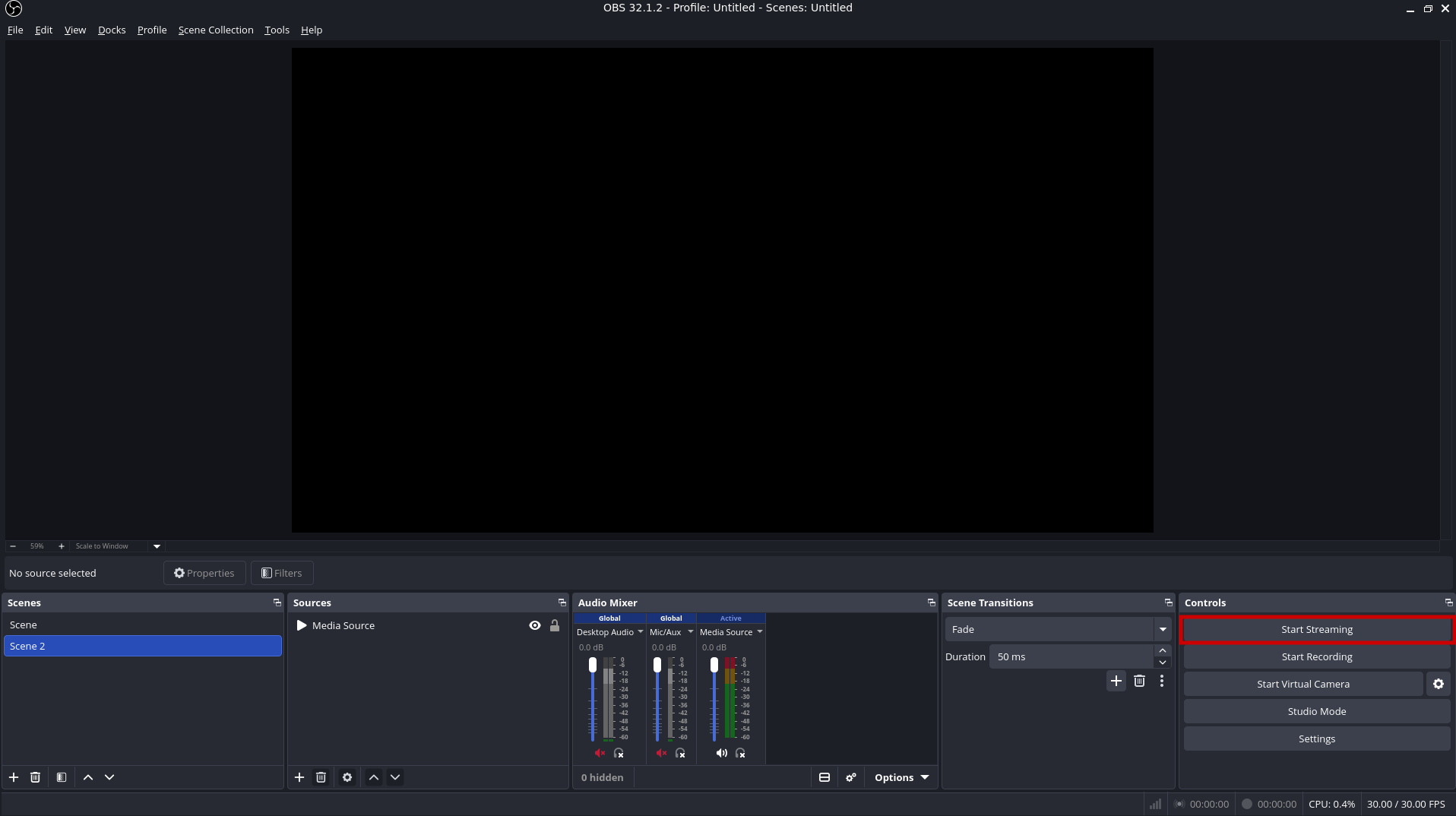1456x816 pixels.
Task: Open the Docks menu
Action: pos(112,30)
